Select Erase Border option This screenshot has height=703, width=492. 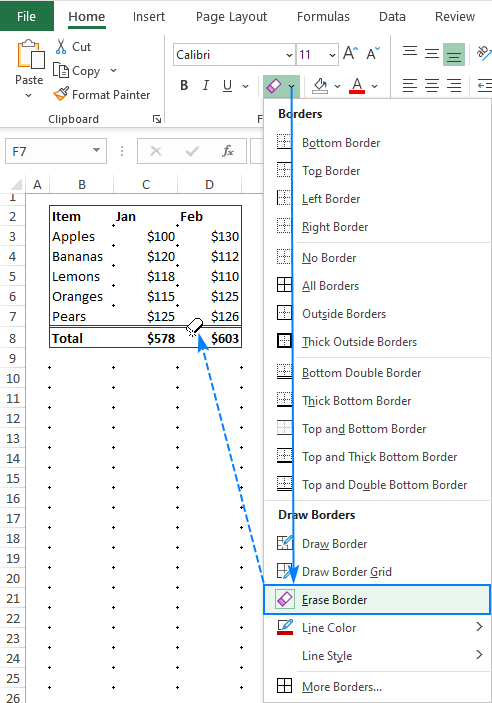point(377,599)
